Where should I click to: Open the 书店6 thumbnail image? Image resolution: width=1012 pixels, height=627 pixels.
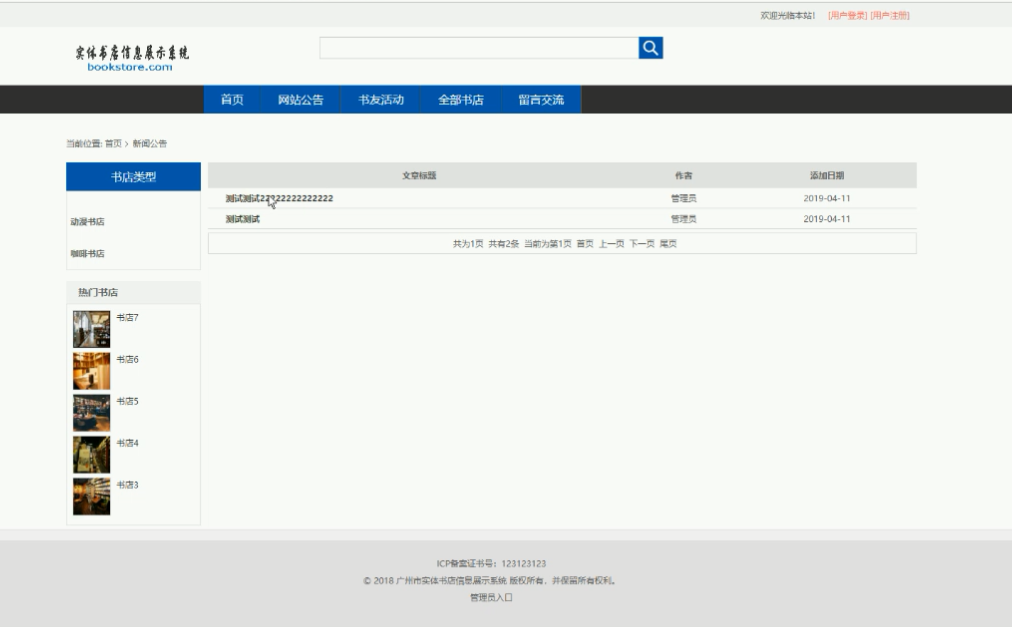pos(92,371)
